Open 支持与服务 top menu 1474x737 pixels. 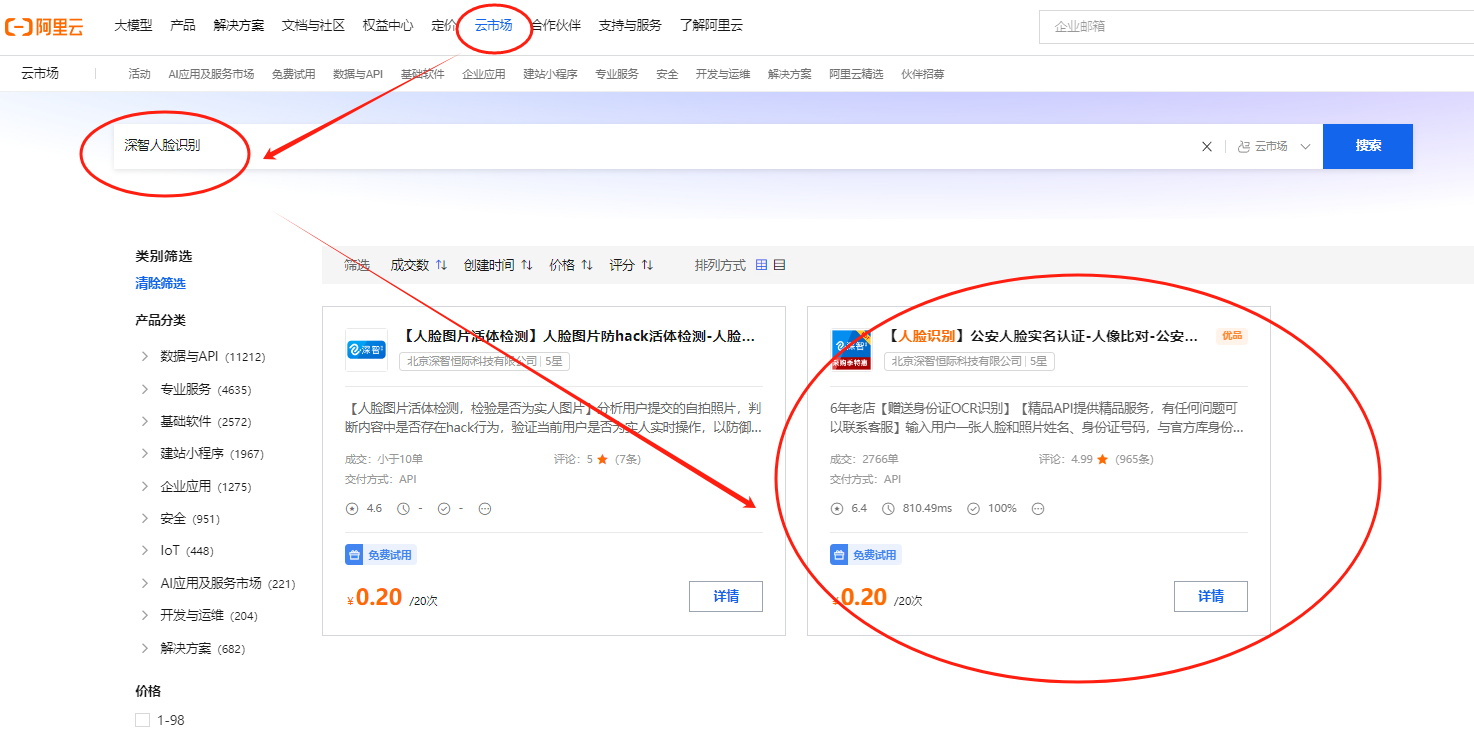point(630,26)
